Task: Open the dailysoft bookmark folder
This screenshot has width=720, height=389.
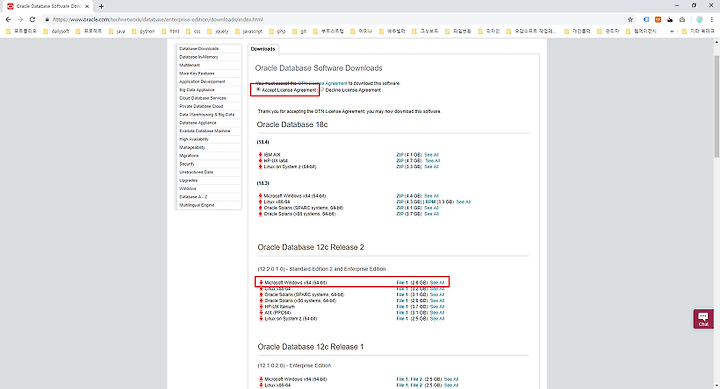Action: pyautogui.click(x=56, y=31)
